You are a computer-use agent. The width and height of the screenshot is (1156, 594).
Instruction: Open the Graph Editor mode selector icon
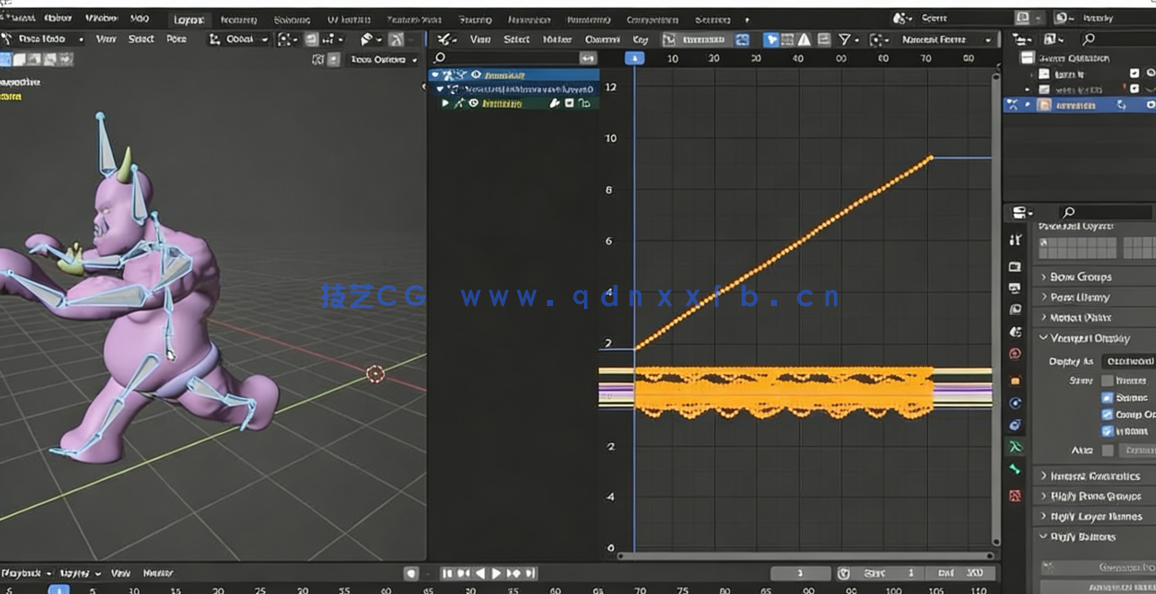443,39
